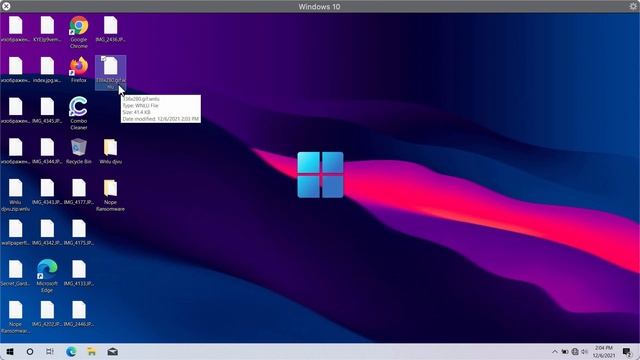Screen dimensions: 640x360
Task: Click the volume speaker icon in the tray
Action: pos(584,351)
